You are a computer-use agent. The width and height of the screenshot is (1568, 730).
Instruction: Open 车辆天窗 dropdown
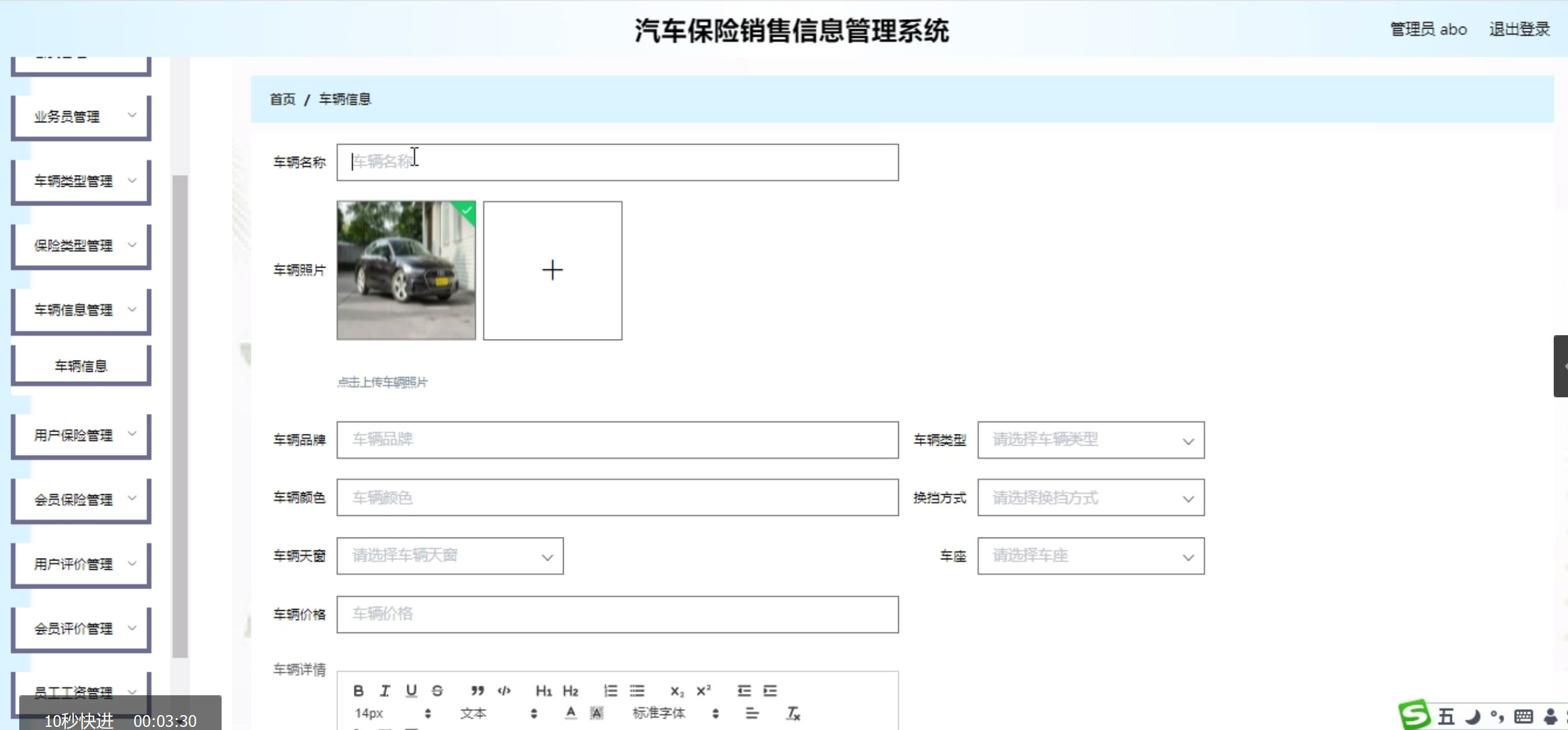pyautogui.click(x=449, y=556)
